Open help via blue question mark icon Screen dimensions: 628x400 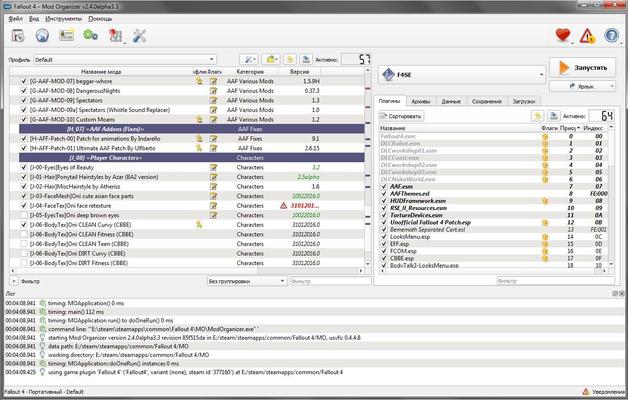tap(612, 36)
